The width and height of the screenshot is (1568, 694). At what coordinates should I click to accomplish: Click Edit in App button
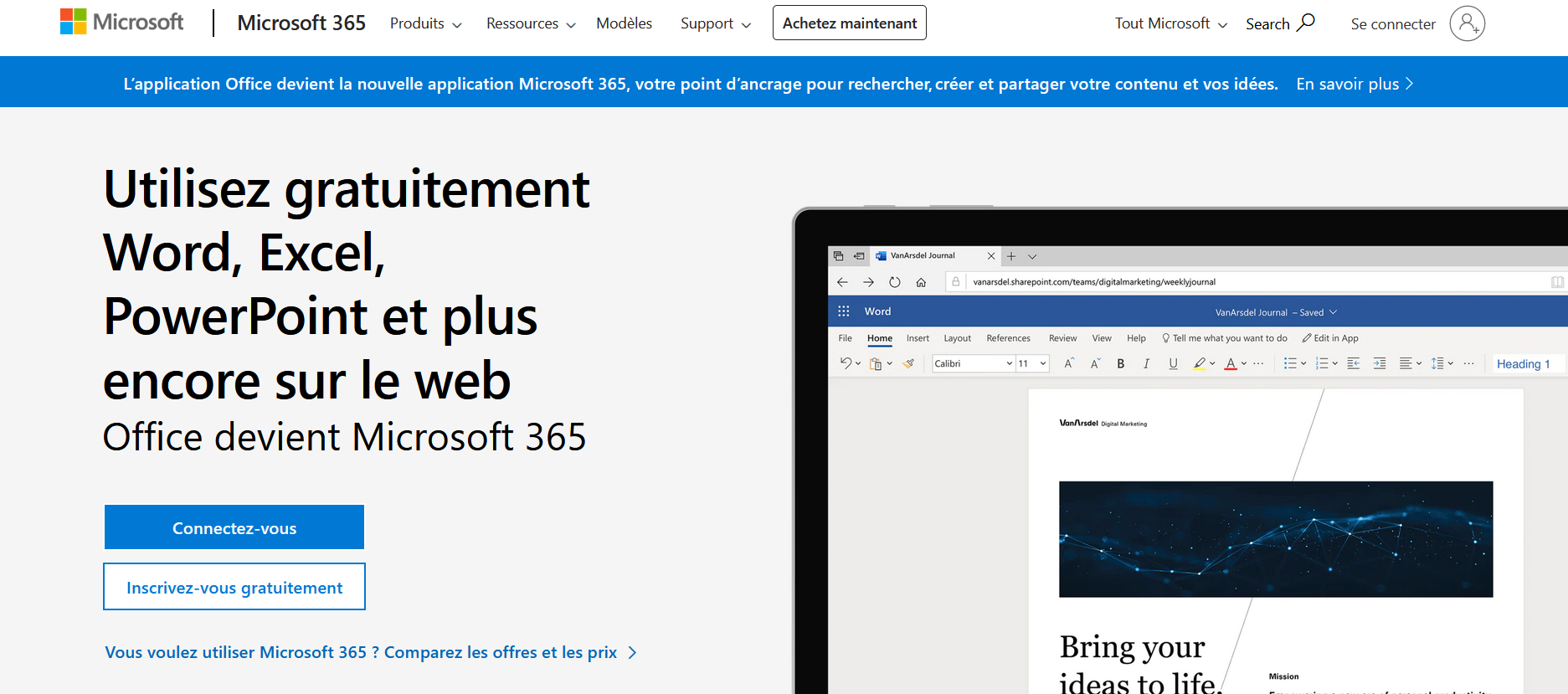(x=1330, y=338)
